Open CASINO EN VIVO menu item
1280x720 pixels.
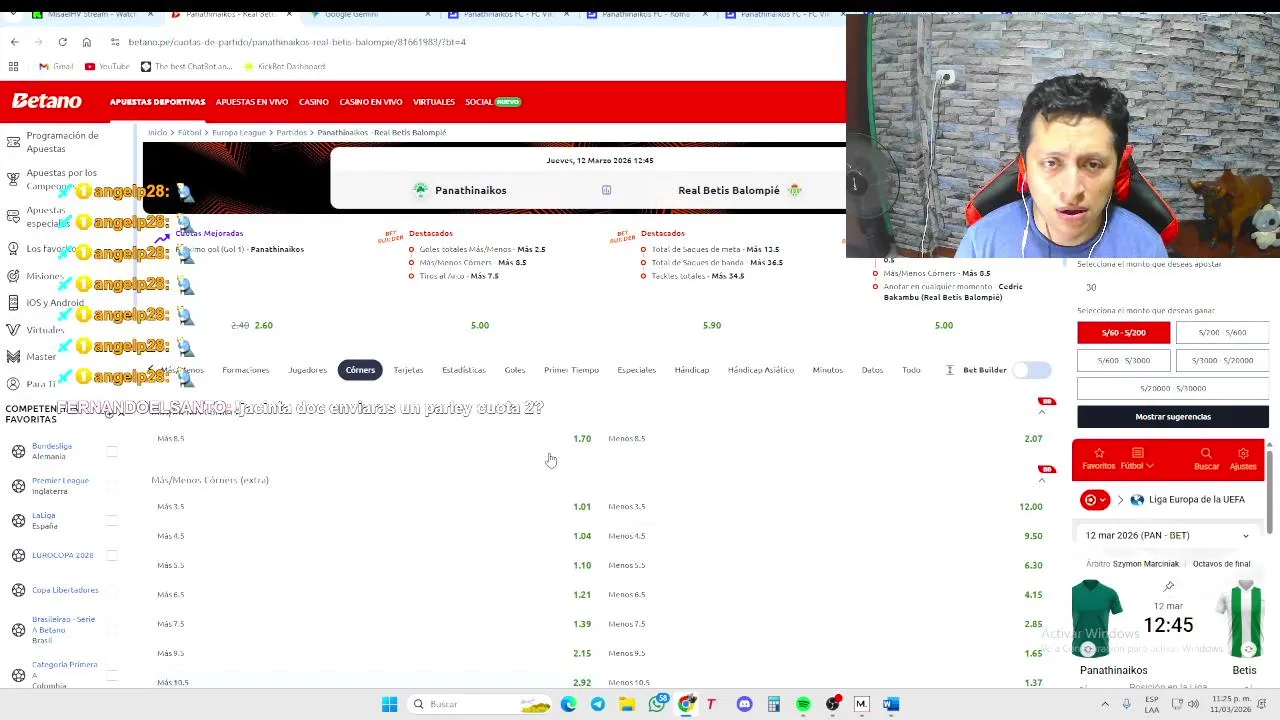point(370,102)
